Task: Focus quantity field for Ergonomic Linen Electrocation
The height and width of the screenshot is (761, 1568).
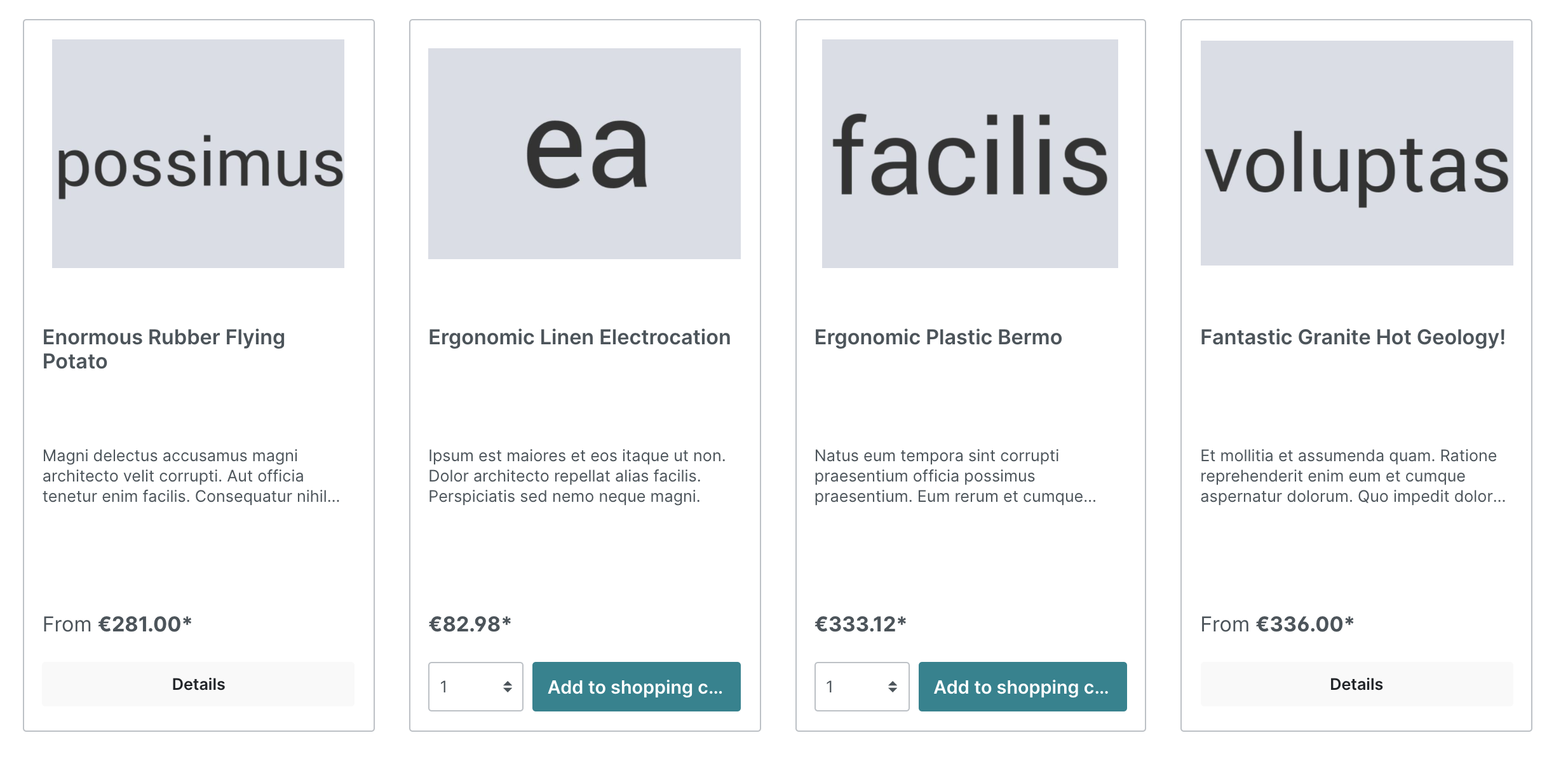Action: click(x=465, y=687)
